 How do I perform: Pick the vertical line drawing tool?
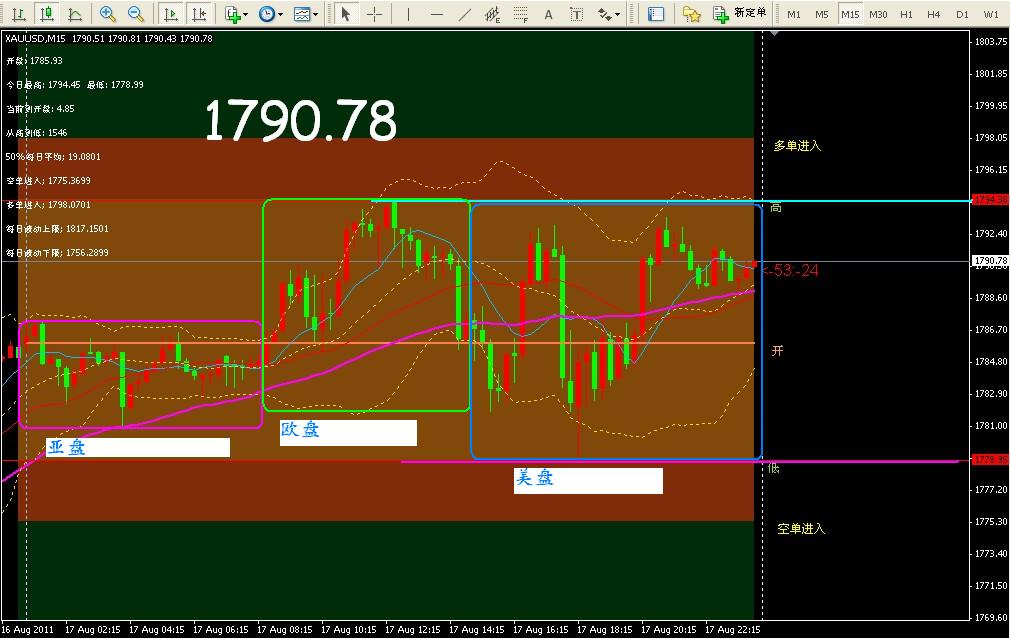click(x=408, y=14)
